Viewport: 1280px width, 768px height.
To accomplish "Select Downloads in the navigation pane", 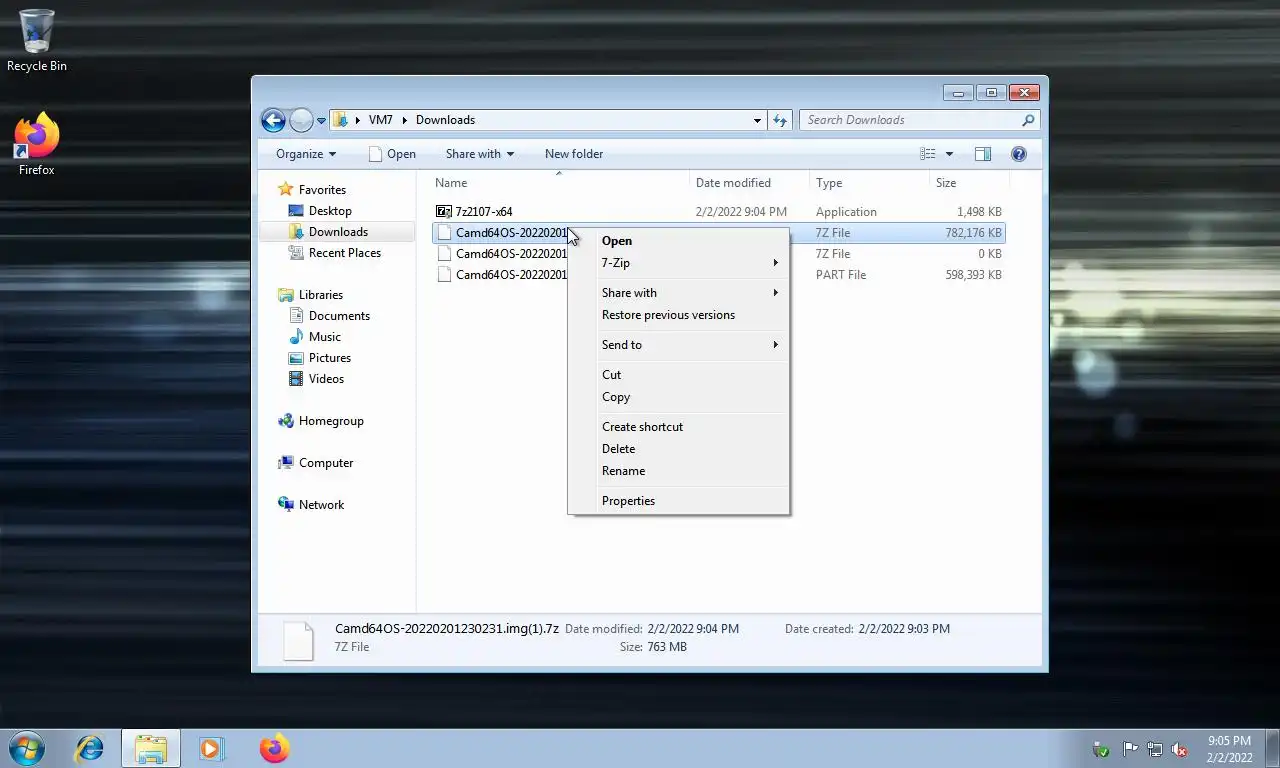I will (338, 232).
